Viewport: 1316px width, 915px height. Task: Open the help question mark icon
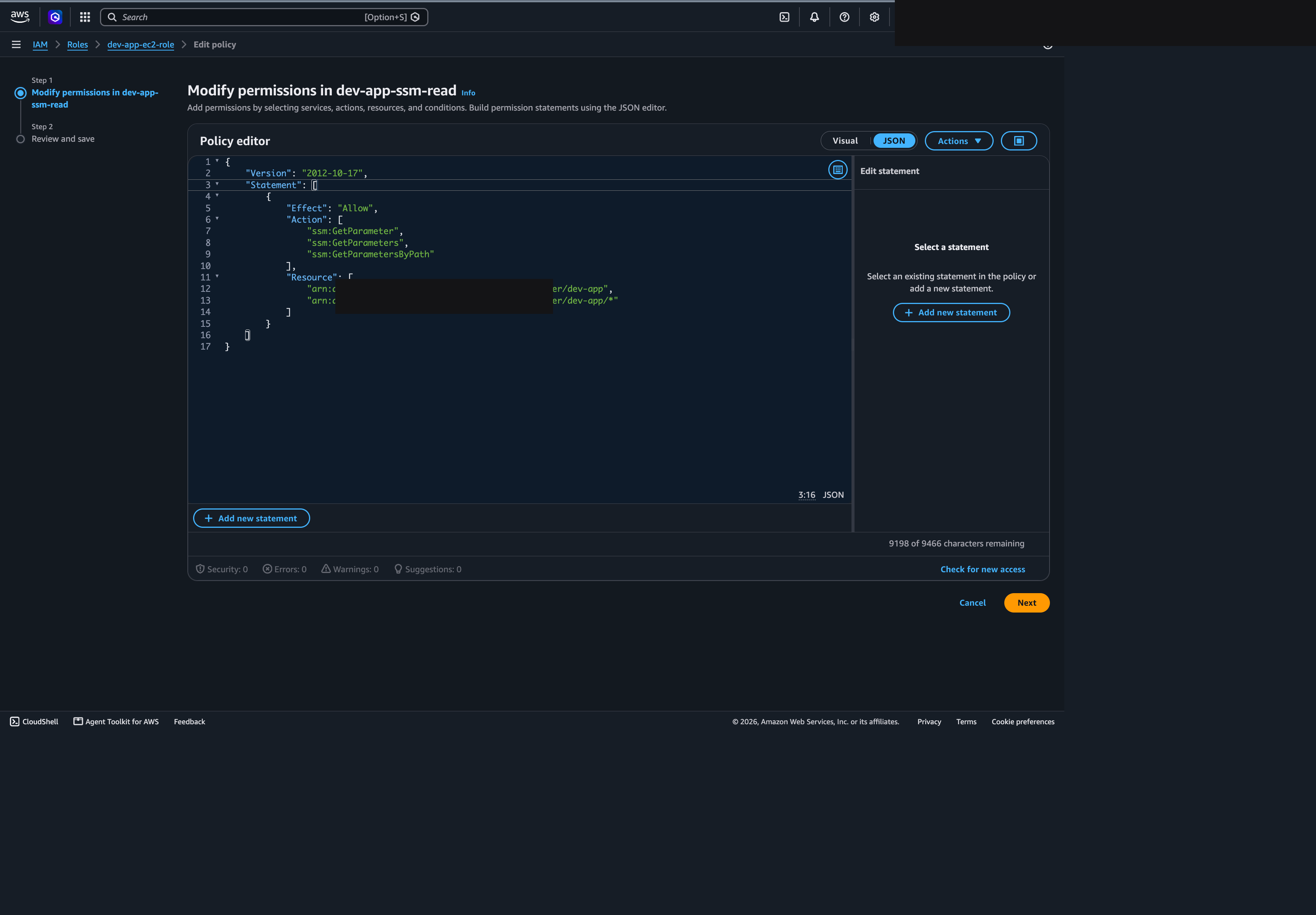844,17
